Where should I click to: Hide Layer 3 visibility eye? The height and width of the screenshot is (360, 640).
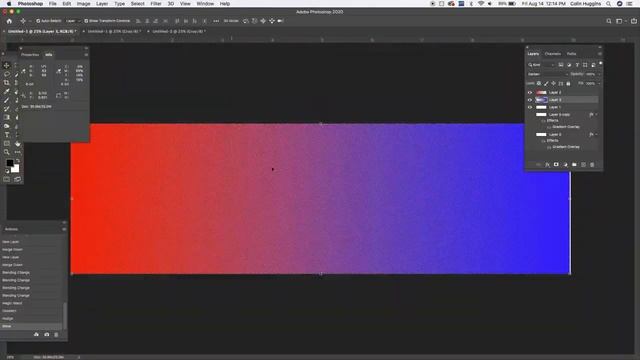(530, 100)
